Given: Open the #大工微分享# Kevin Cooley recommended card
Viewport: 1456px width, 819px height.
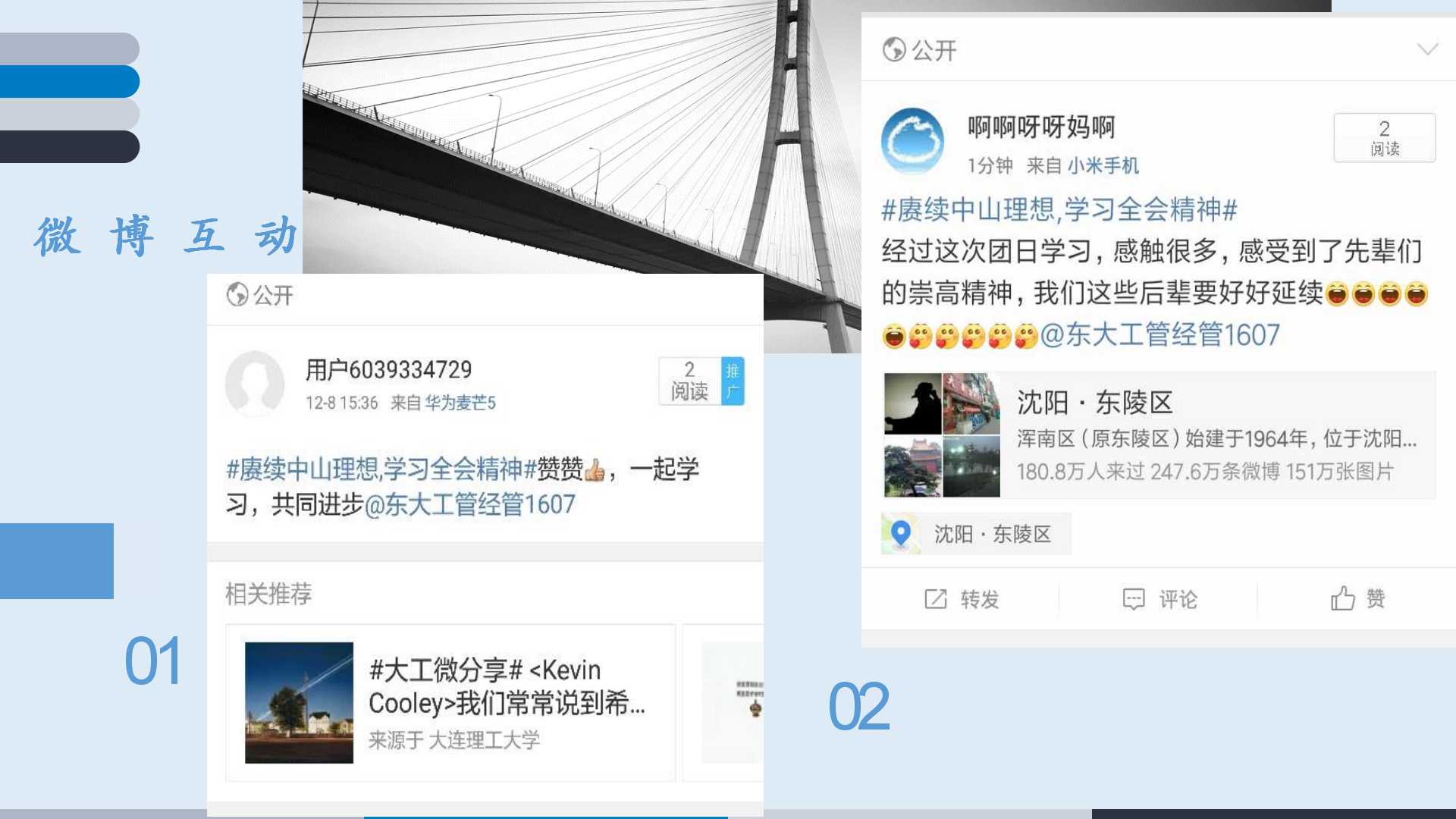Looking at the screenshot, I should 450,703.
